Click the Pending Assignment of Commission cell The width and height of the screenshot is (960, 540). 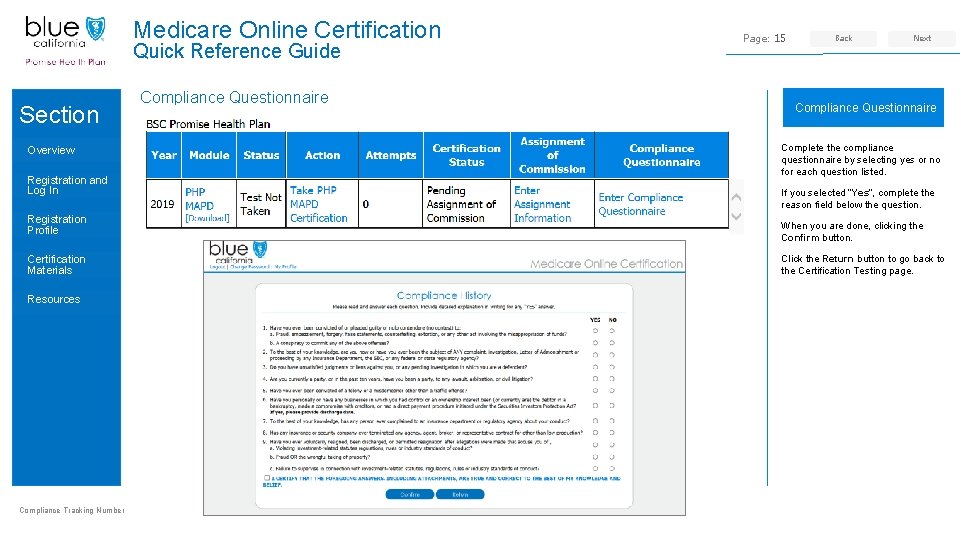tap(467, 204)
